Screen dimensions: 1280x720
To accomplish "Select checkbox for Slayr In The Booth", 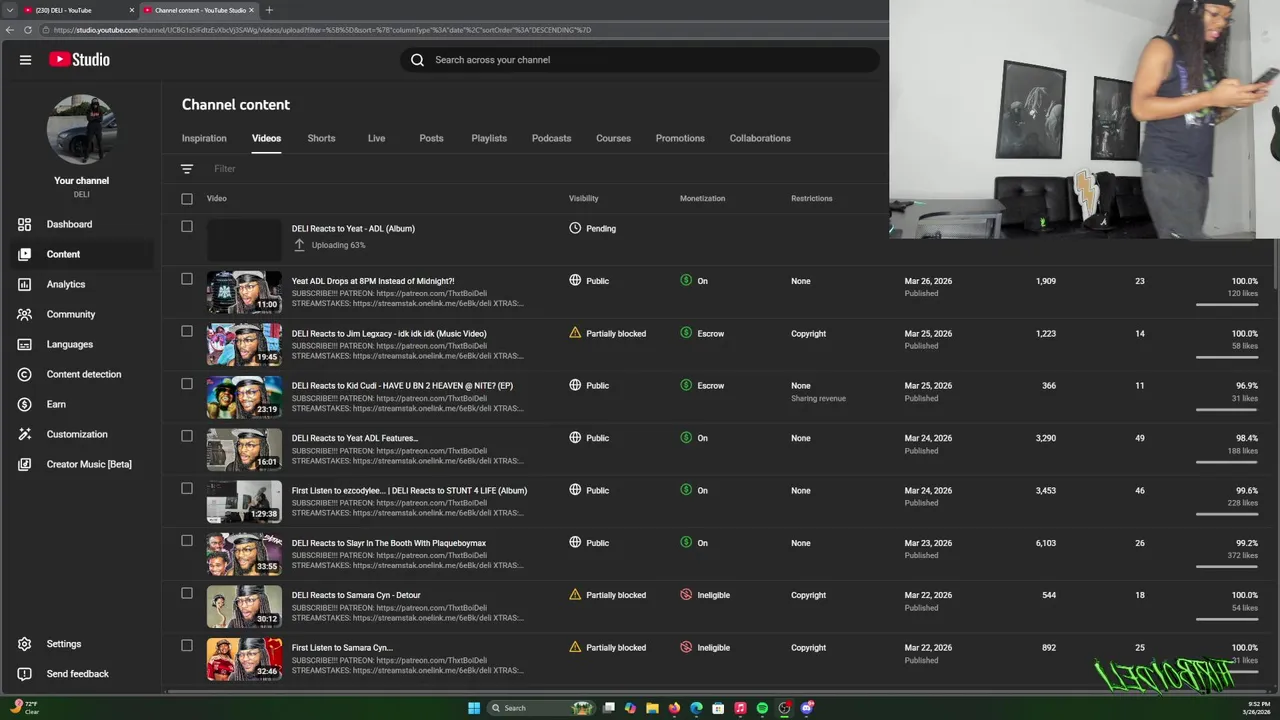I will (187, 541).
